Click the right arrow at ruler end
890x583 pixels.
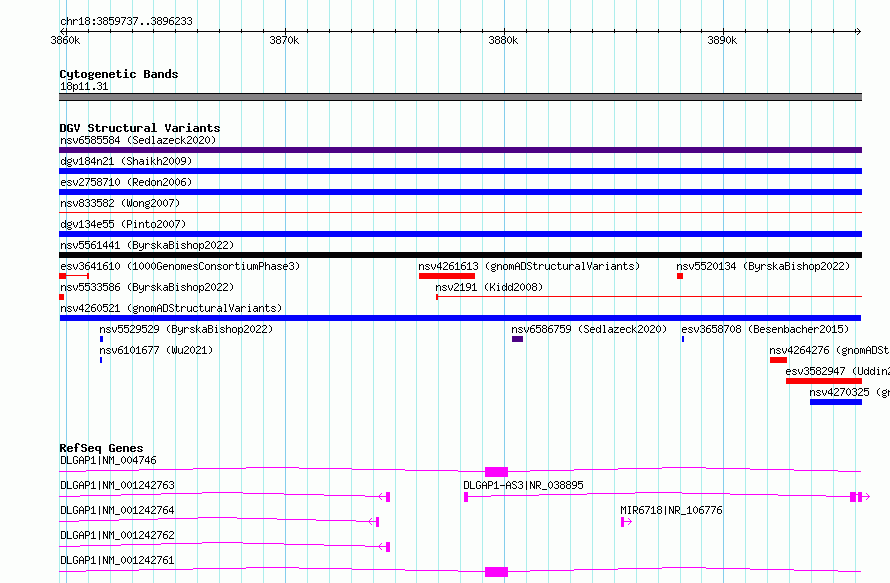(858, 31)
